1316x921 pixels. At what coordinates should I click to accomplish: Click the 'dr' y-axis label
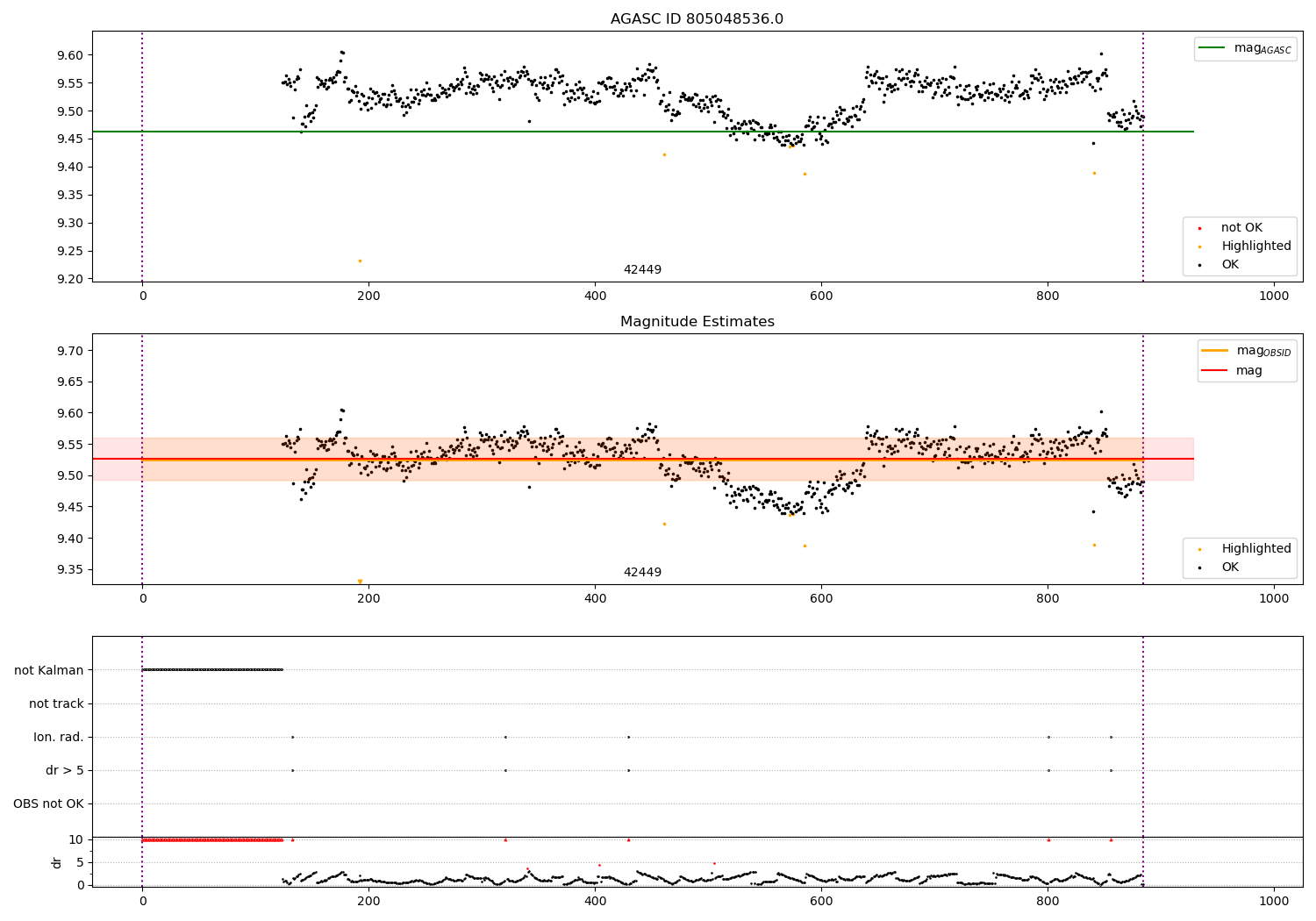click(x=57, y=862)
